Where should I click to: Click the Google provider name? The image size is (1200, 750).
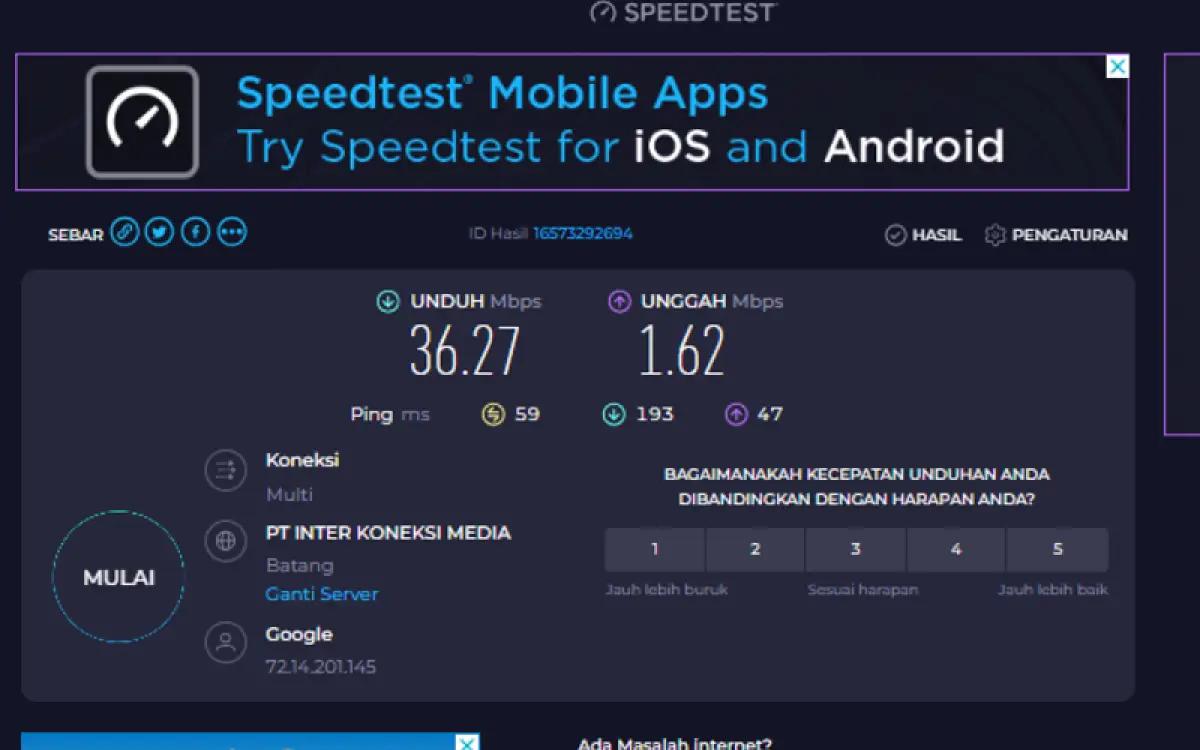(299, 635)
